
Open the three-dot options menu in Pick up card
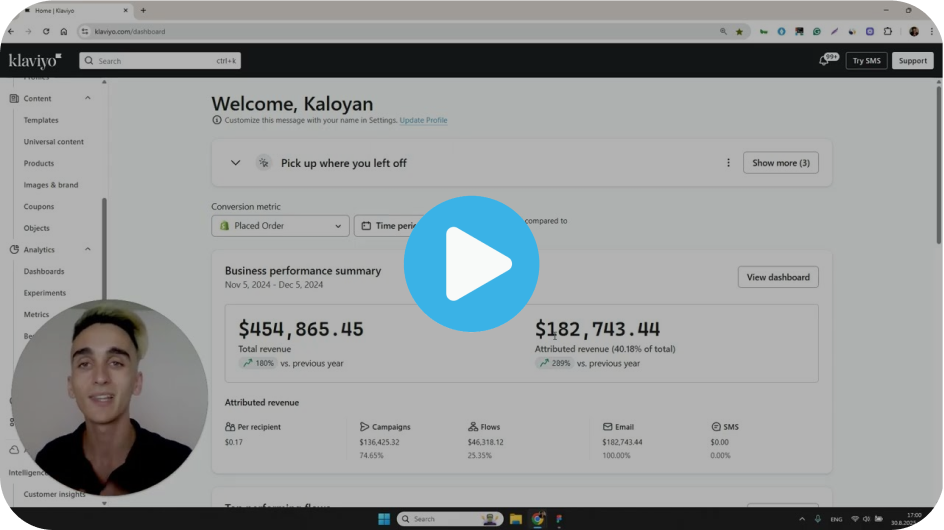pyautogui.click(x=728, y=163)
